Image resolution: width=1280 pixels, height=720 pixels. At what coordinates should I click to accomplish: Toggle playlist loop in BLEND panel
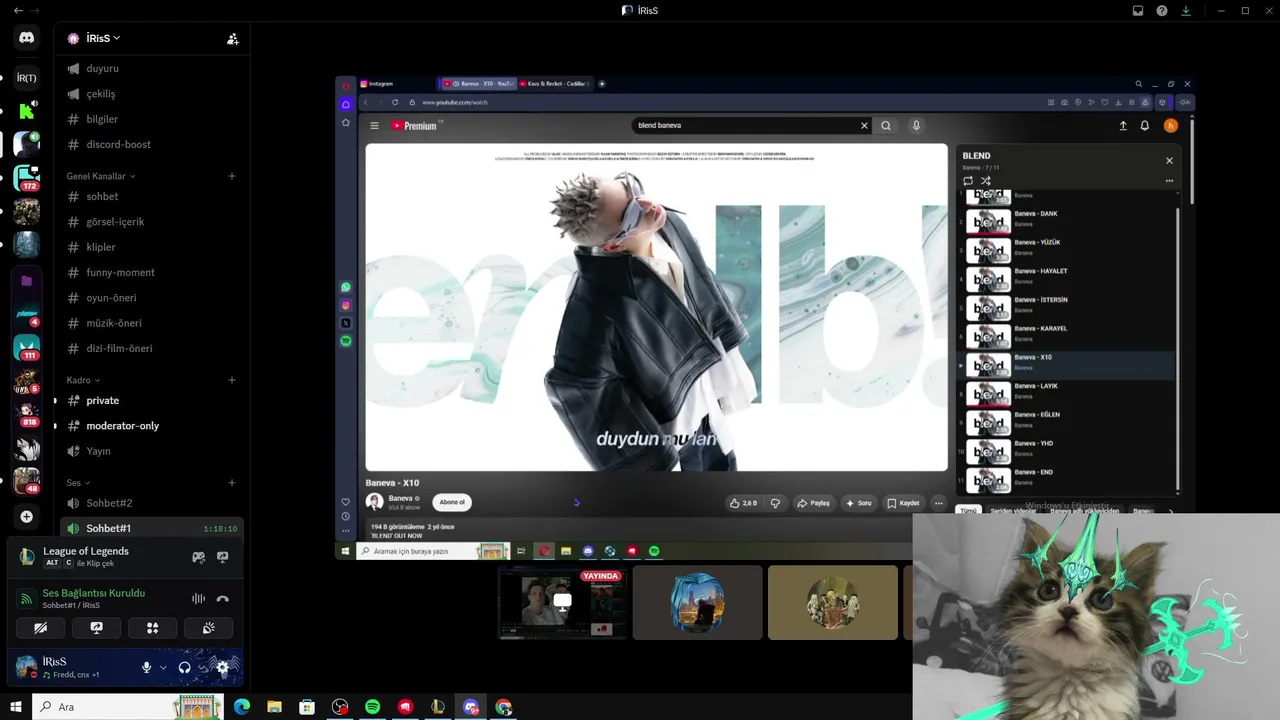pyautogui.click(x=968, y=181)
